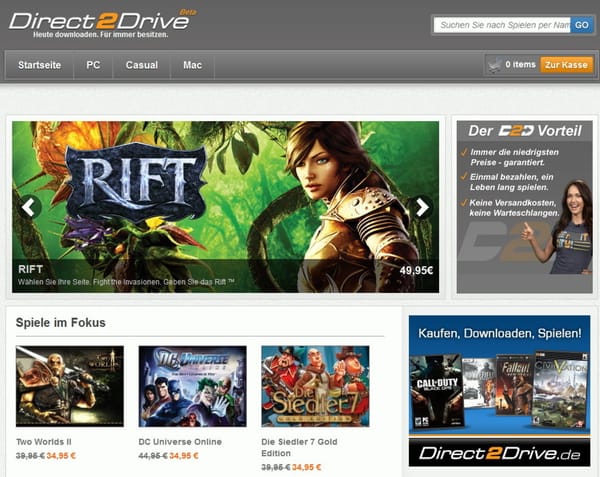Click the Fallout box in the ad
This screenshot has height=477, width=600.
tap(514, 385)
